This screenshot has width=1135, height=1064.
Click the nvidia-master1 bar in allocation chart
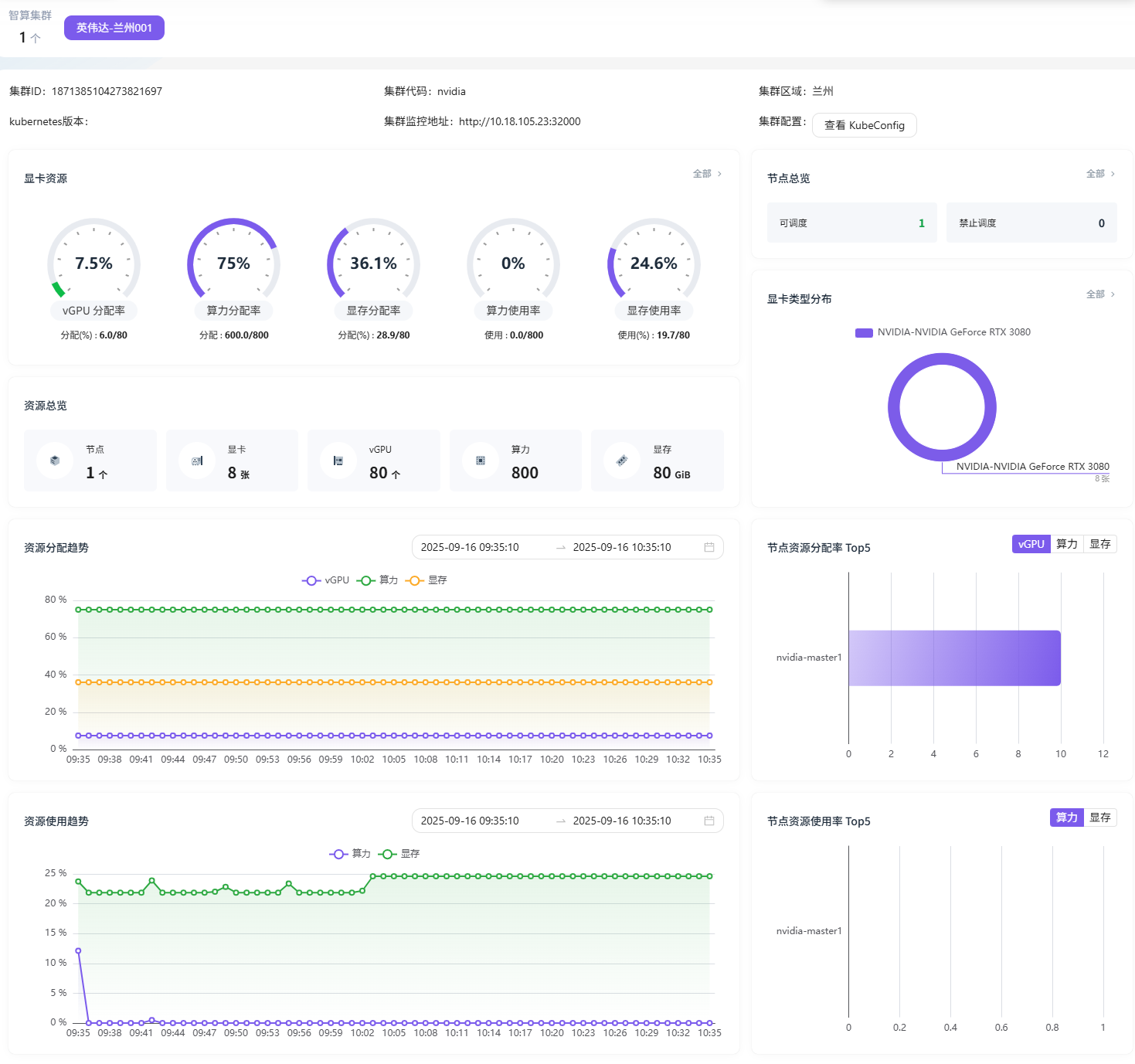[954, 658]
